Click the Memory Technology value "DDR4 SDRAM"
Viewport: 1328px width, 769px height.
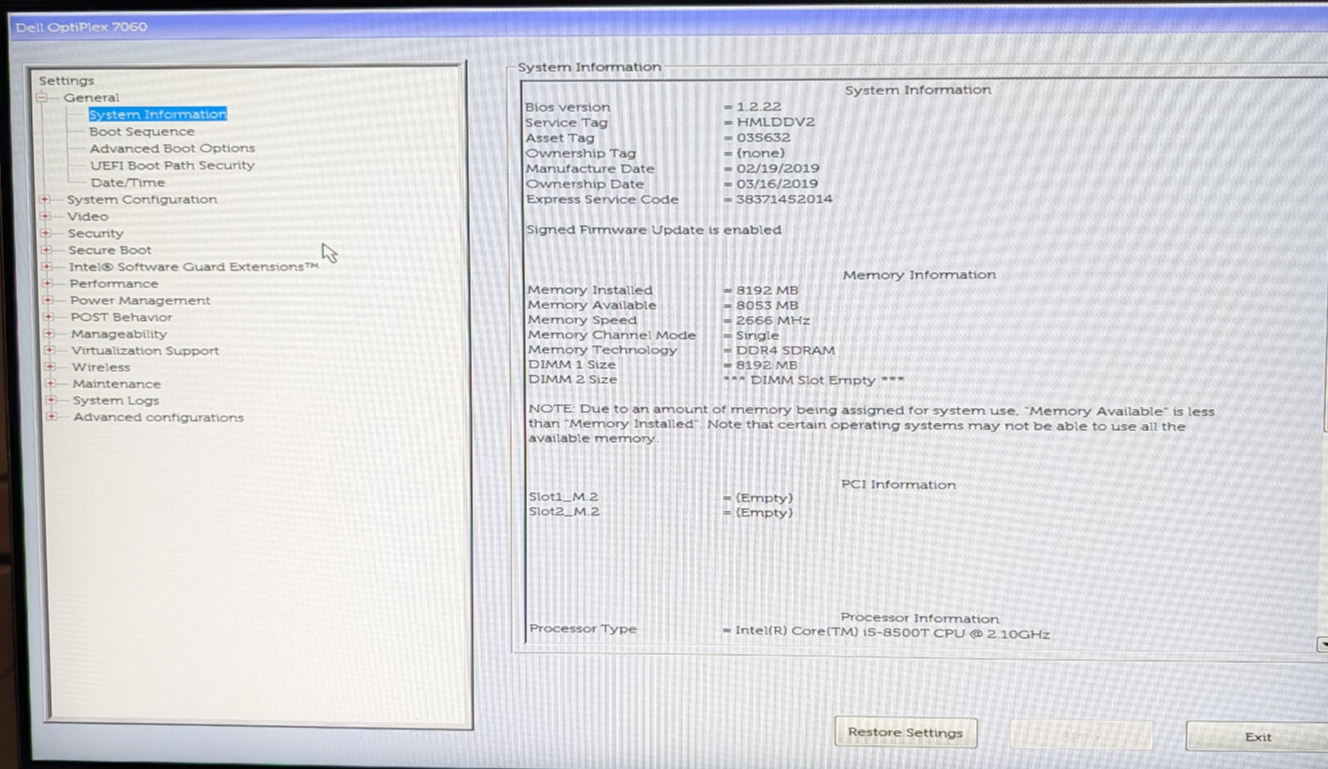tap(785, 351)
